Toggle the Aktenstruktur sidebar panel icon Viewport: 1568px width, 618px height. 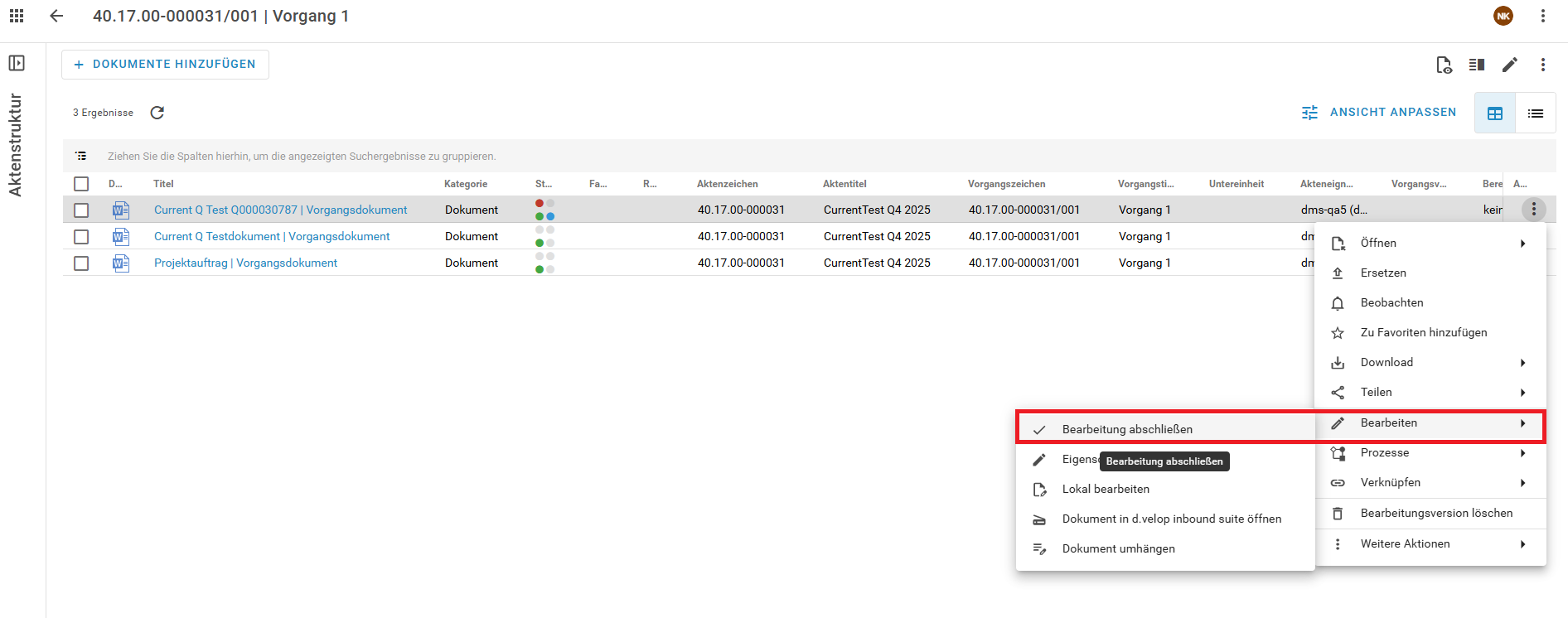coord(17,63)
